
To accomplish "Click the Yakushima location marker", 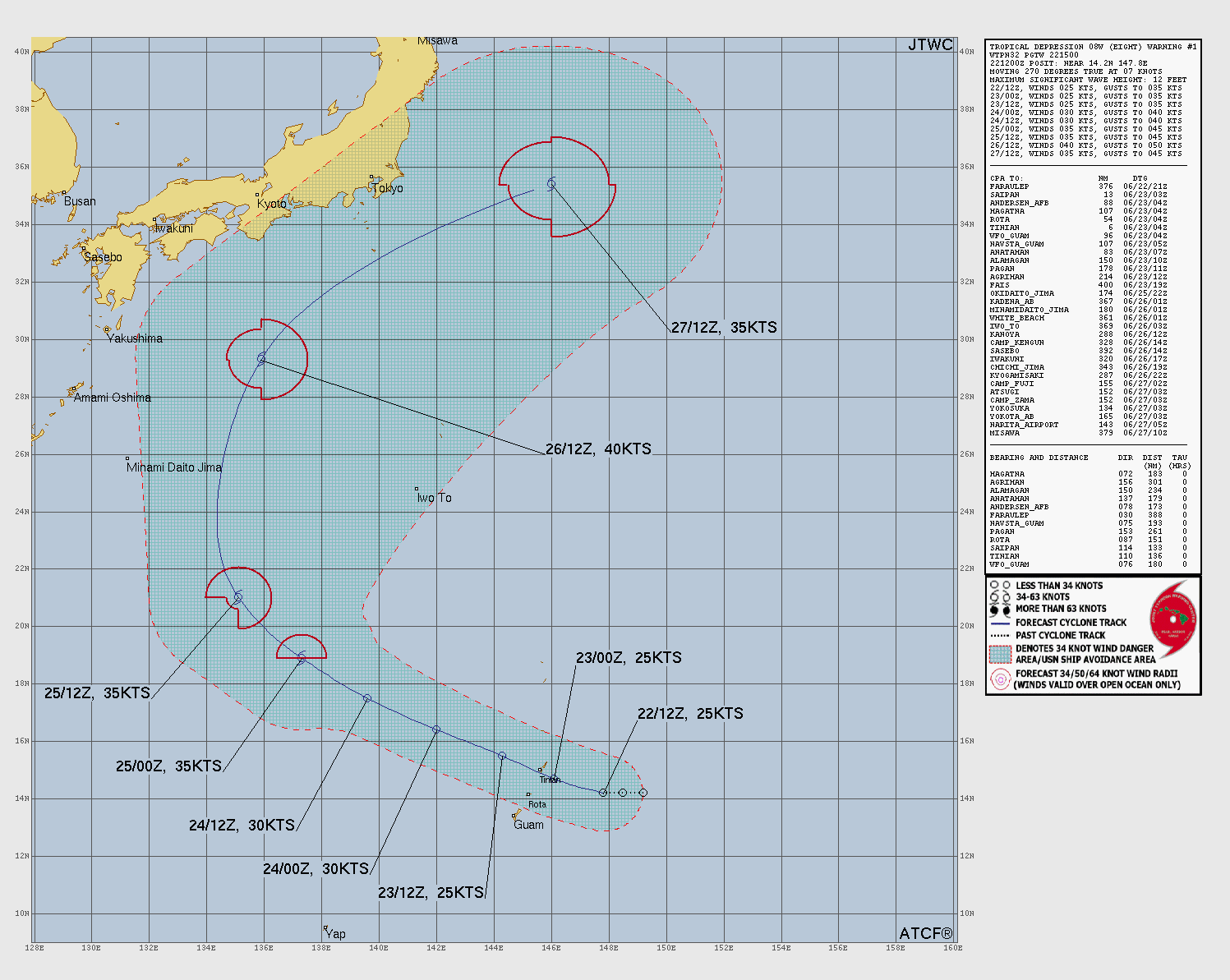I will pos(107,329).
